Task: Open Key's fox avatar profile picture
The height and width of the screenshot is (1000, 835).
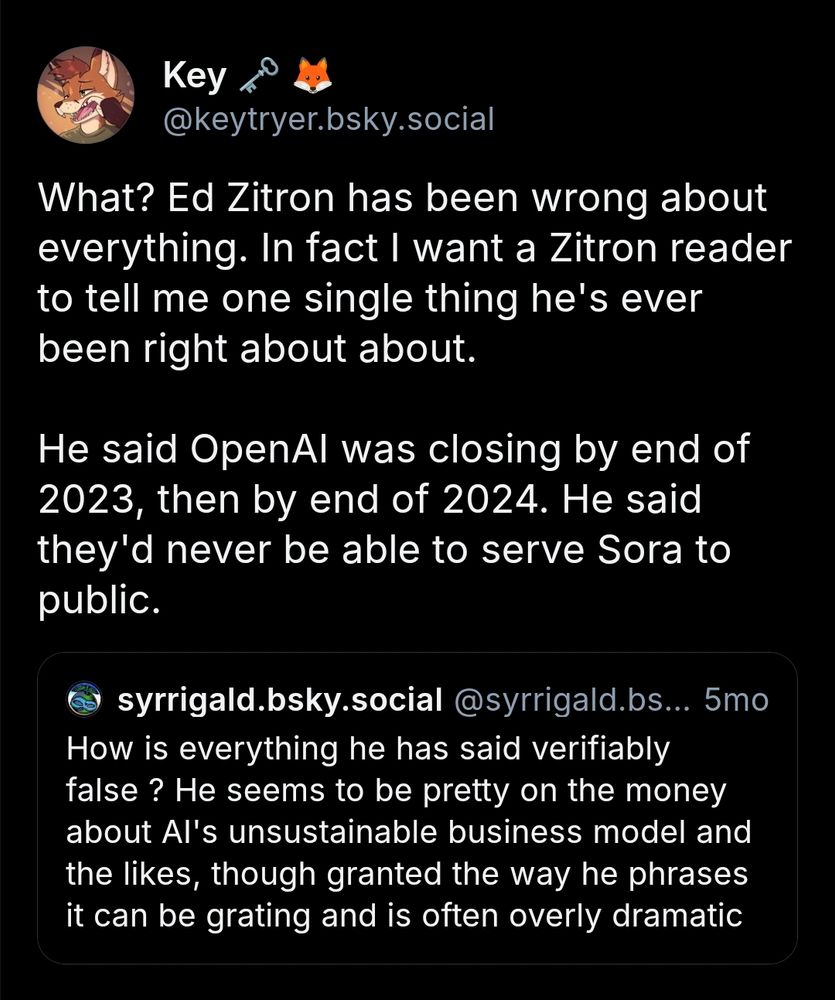Action: (x=85, y=95)
